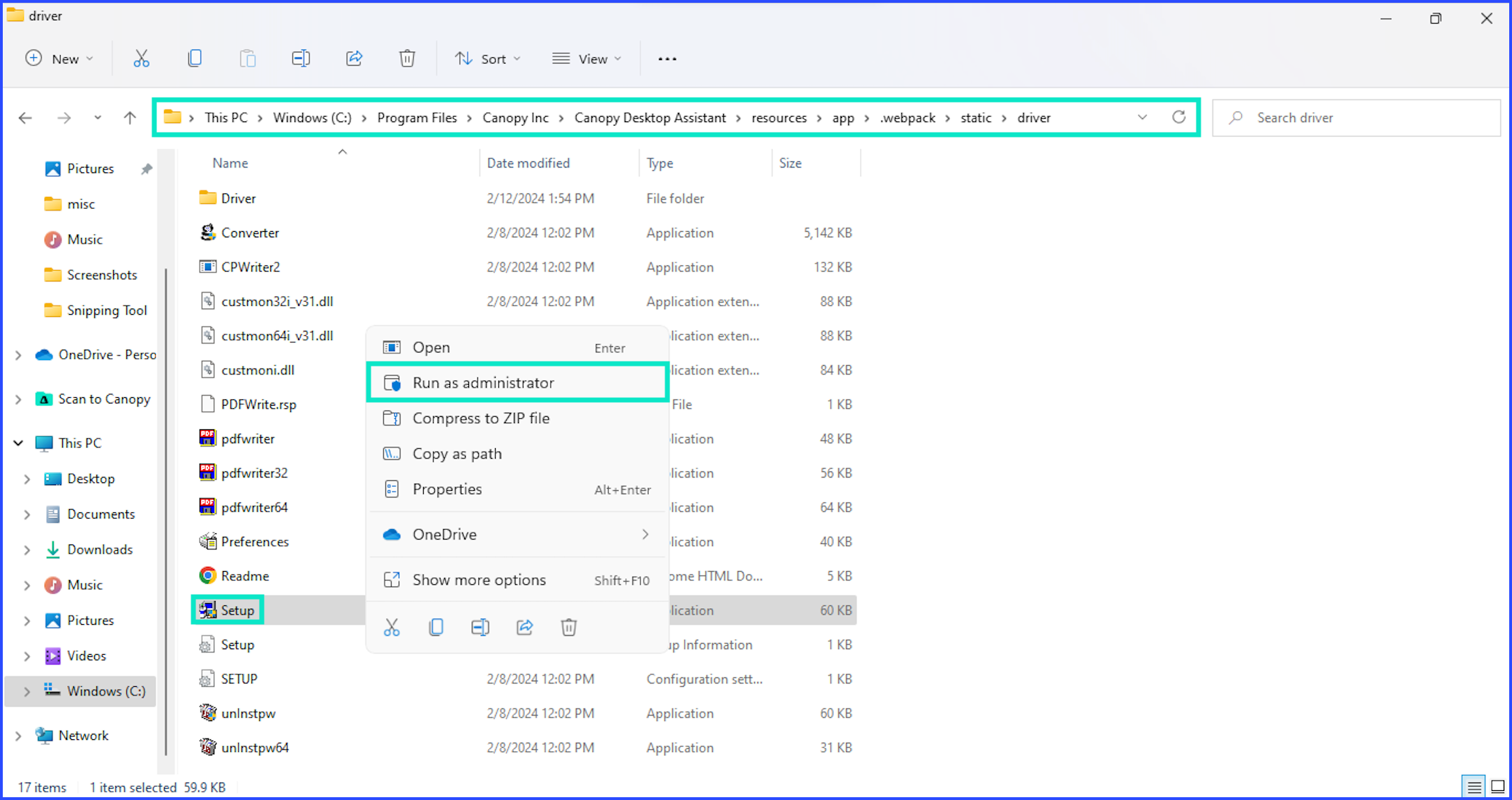Viewport: 1512px width, 800px height.
Task: Select the Preferences application file
Action: pos(255,542)
